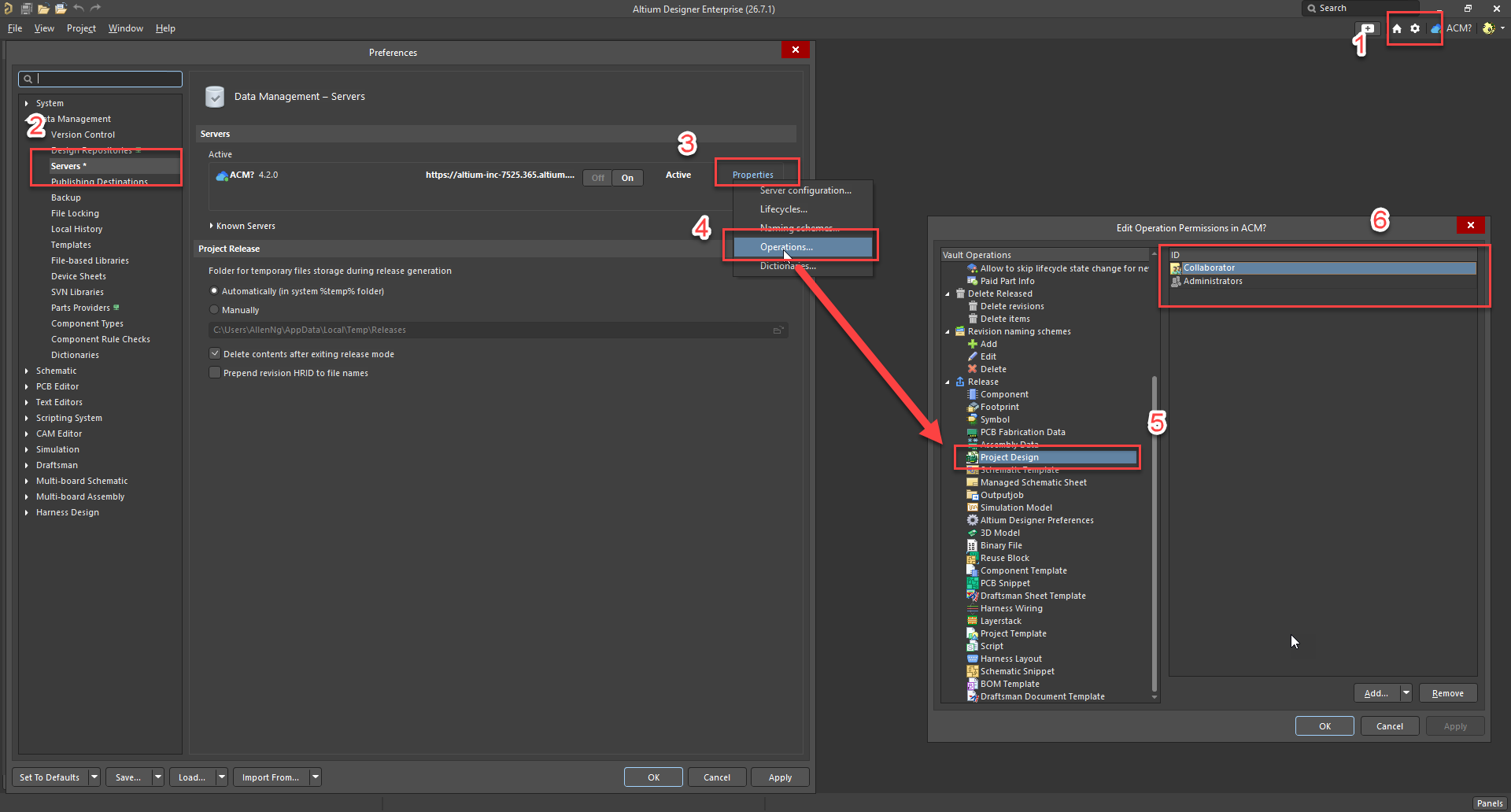Select Version Control in preferences tree
Image resolution: width=1511 pixels, height=812 pixels.
pyautogui.click(x=83, y=135)
